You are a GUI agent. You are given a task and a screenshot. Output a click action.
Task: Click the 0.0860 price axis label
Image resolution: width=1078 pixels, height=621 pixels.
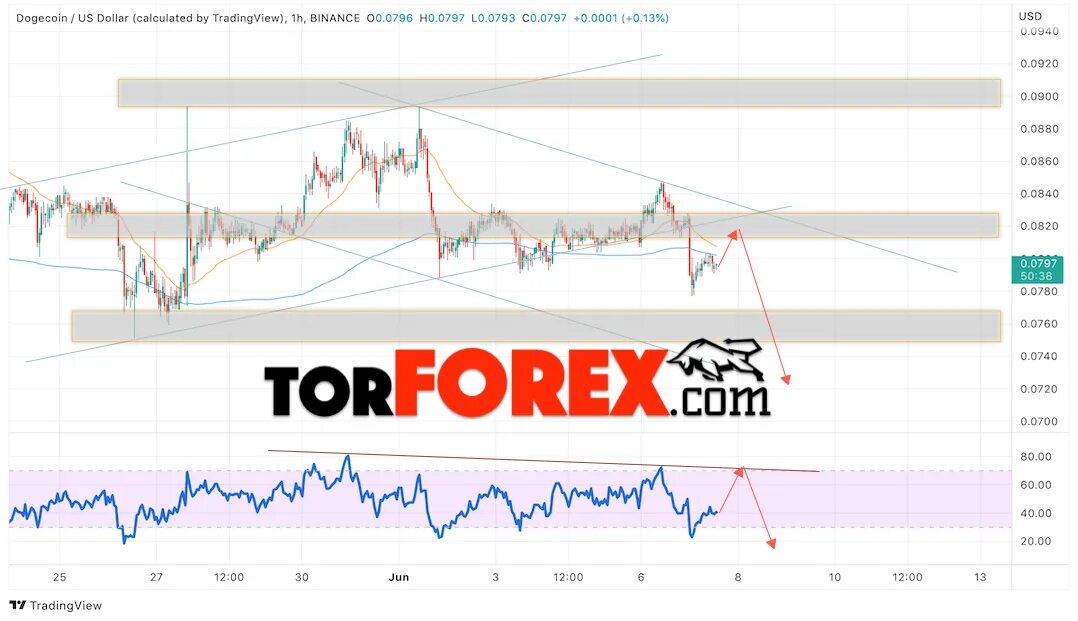click(1039, 161)
